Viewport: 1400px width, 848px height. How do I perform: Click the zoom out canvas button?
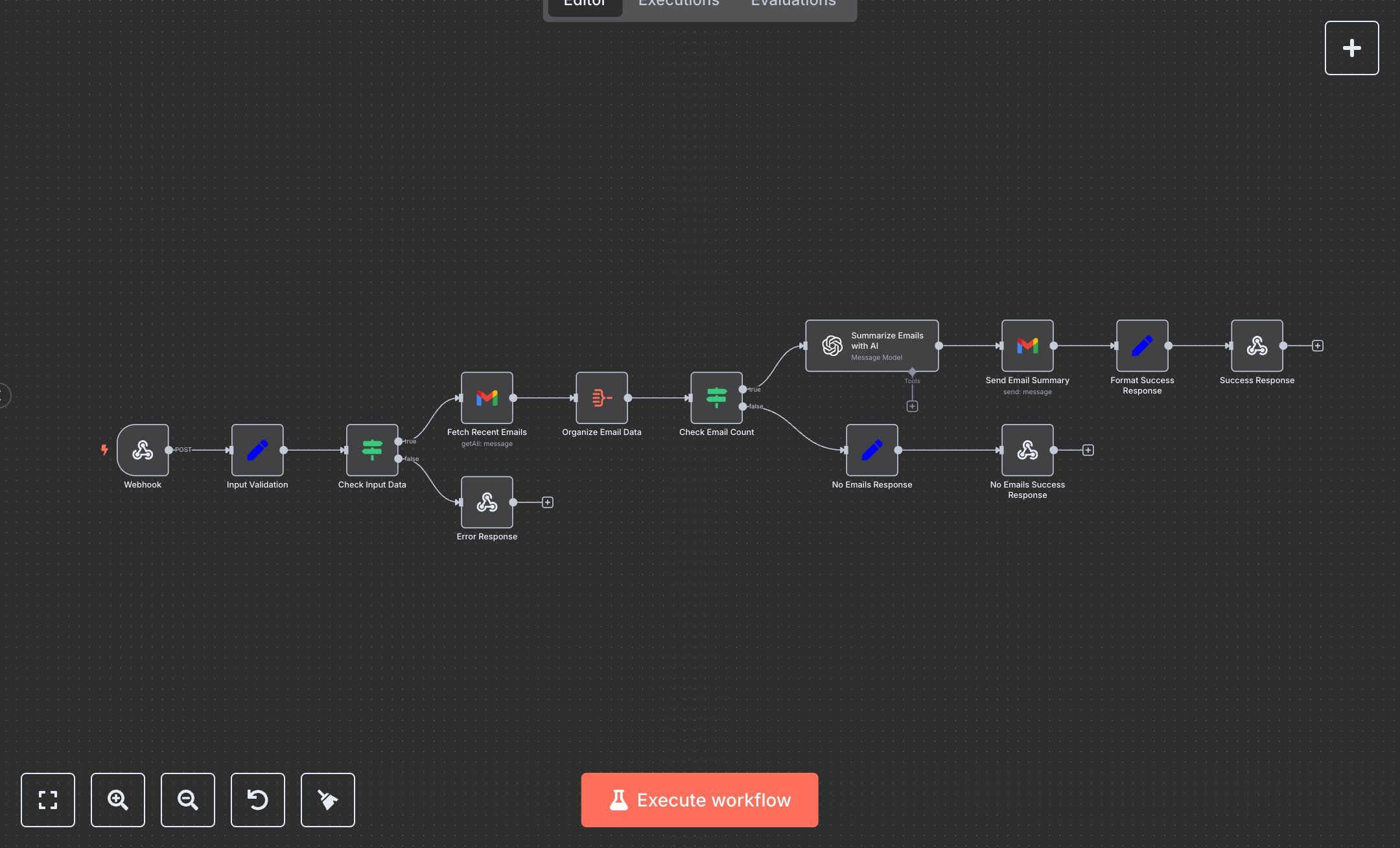coord(188,799)
